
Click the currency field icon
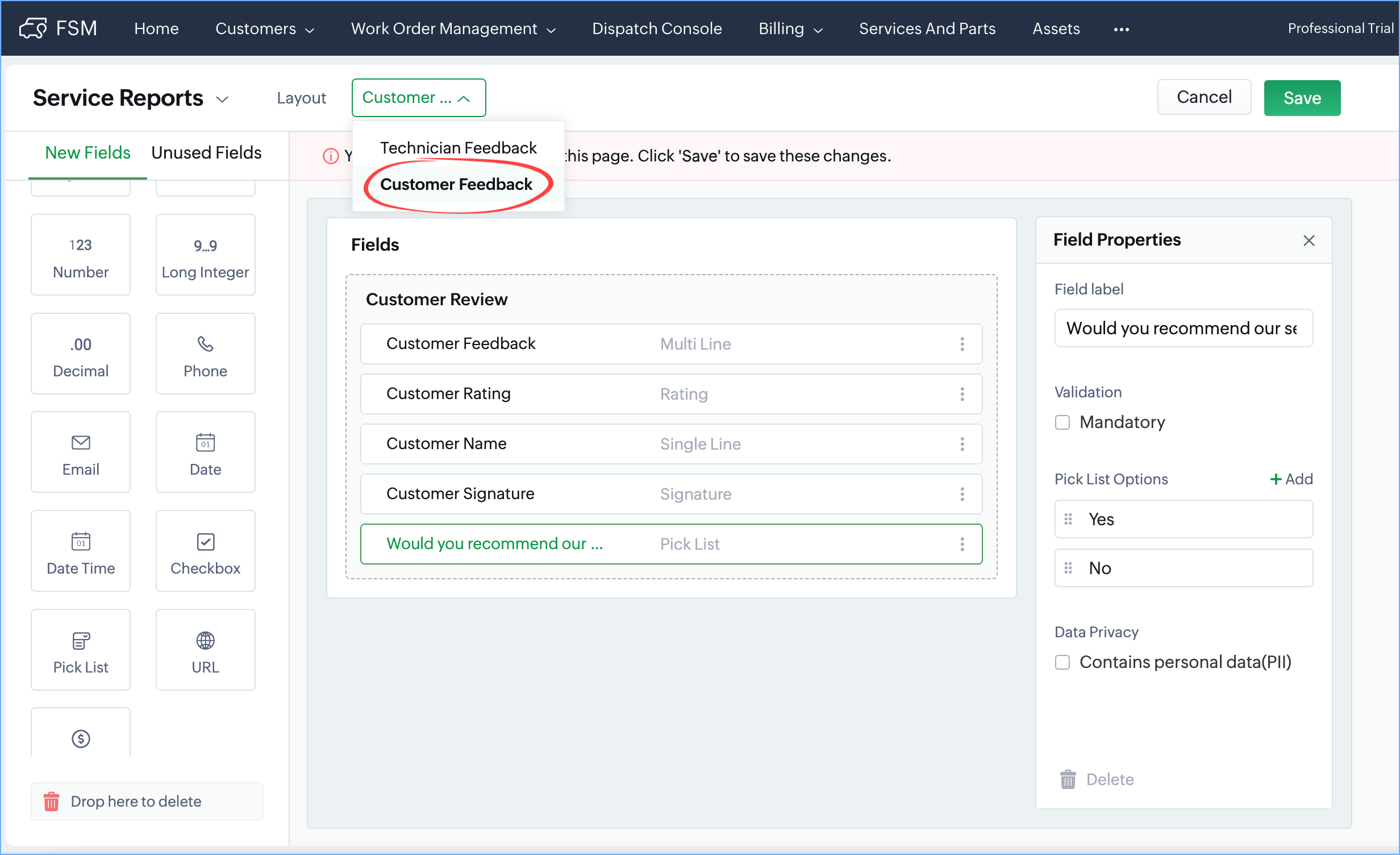[81, 738]
